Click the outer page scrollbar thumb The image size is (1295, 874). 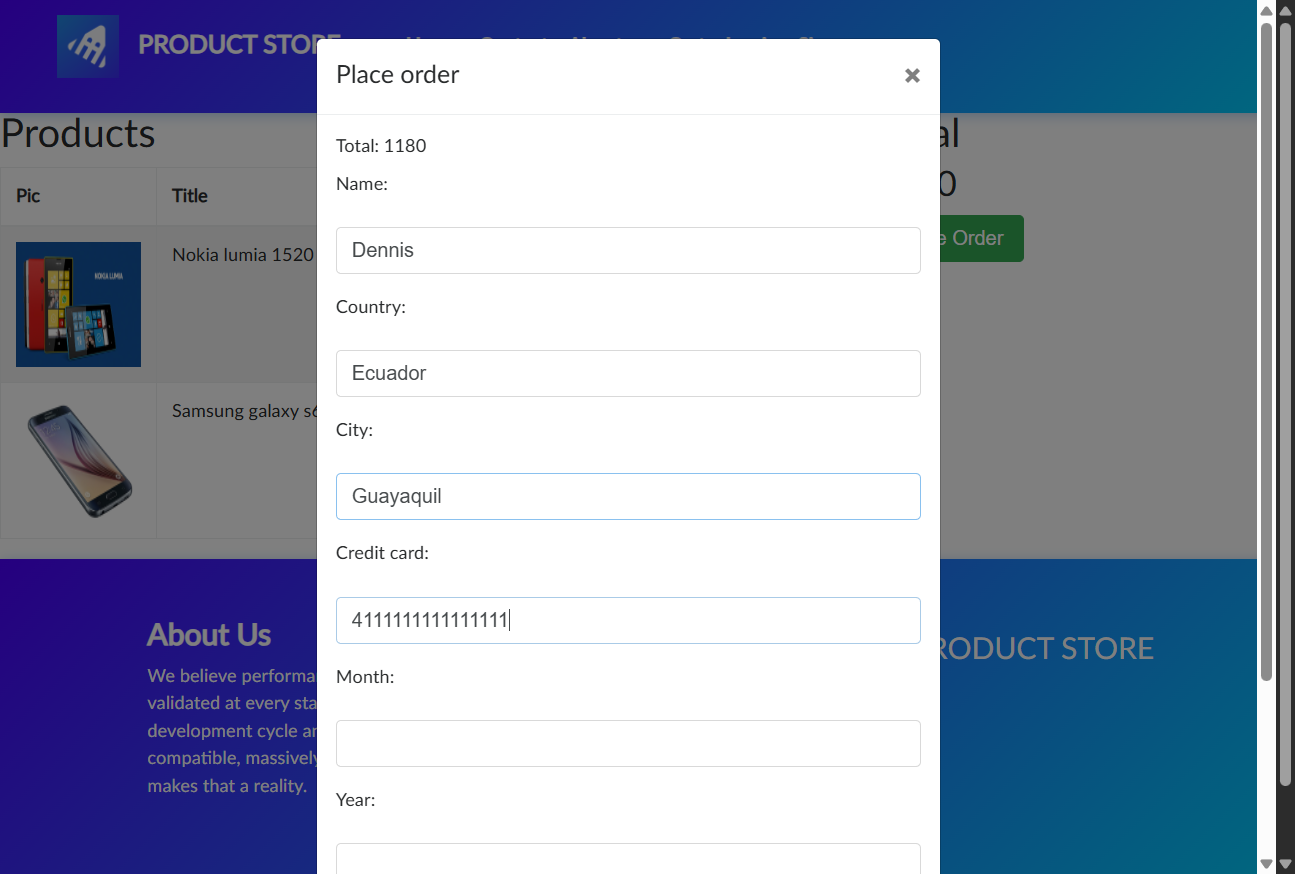(1286, 400)
